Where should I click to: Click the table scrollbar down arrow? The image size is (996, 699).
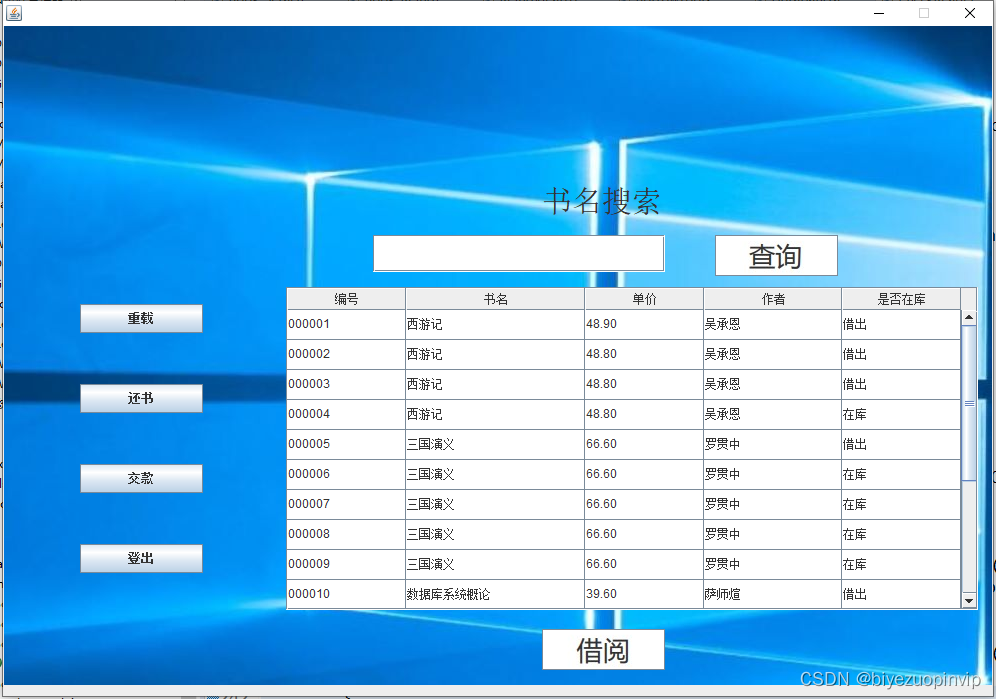[x=969, y=601]
